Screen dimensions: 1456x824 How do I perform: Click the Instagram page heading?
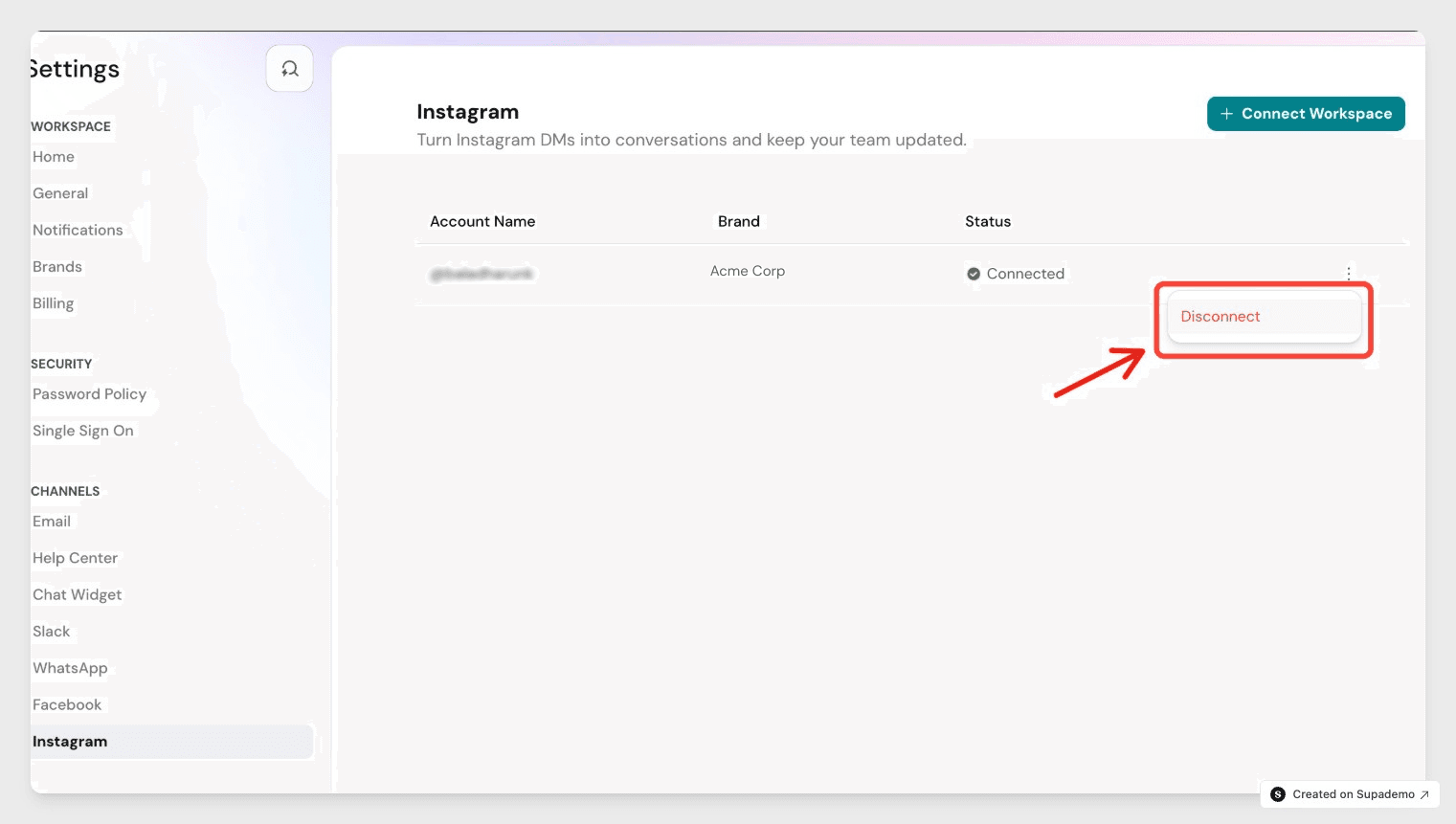[x=468, y=112]
